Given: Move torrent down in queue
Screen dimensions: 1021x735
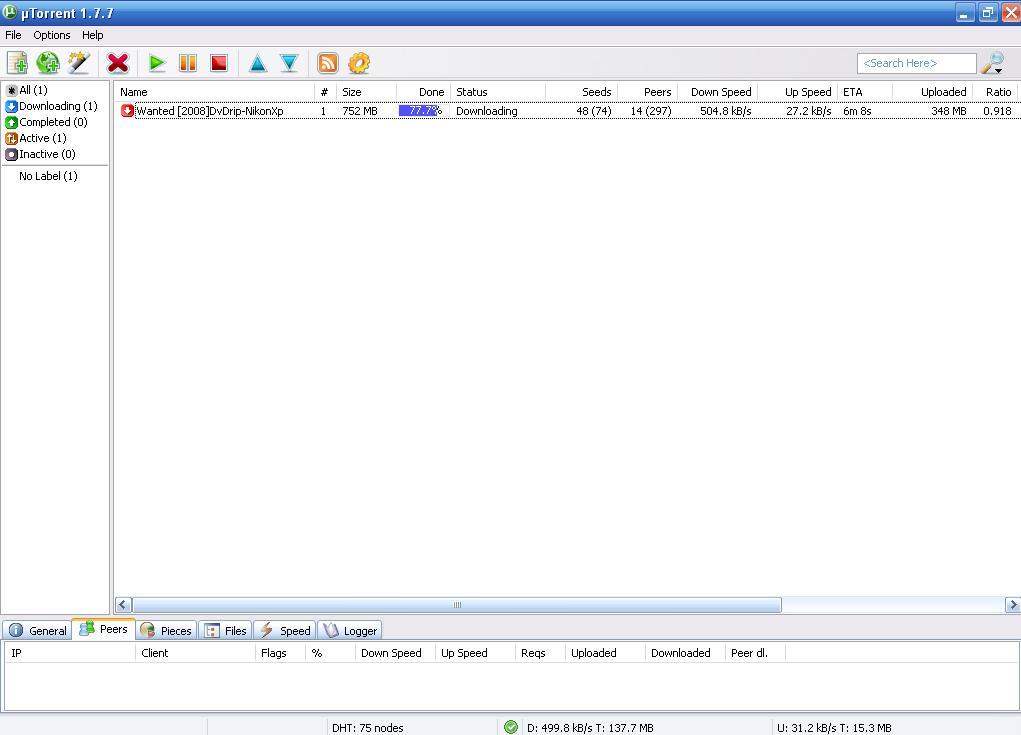Looking at the screenshot, I should (289, 63).
